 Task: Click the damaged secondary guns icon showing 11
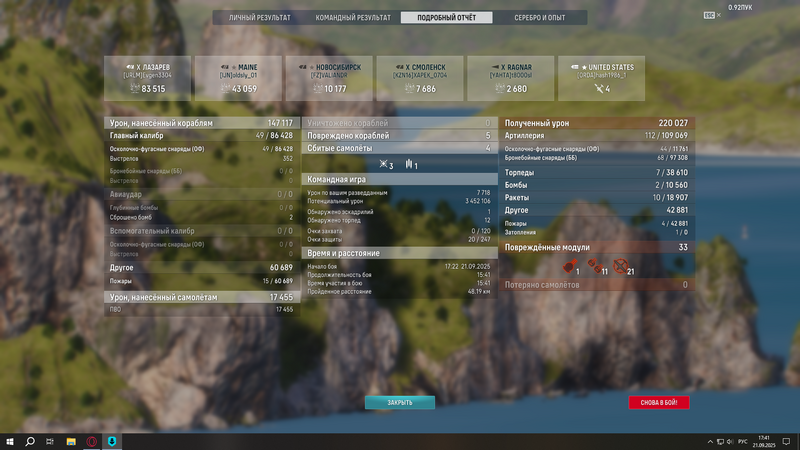coord(594,266)
